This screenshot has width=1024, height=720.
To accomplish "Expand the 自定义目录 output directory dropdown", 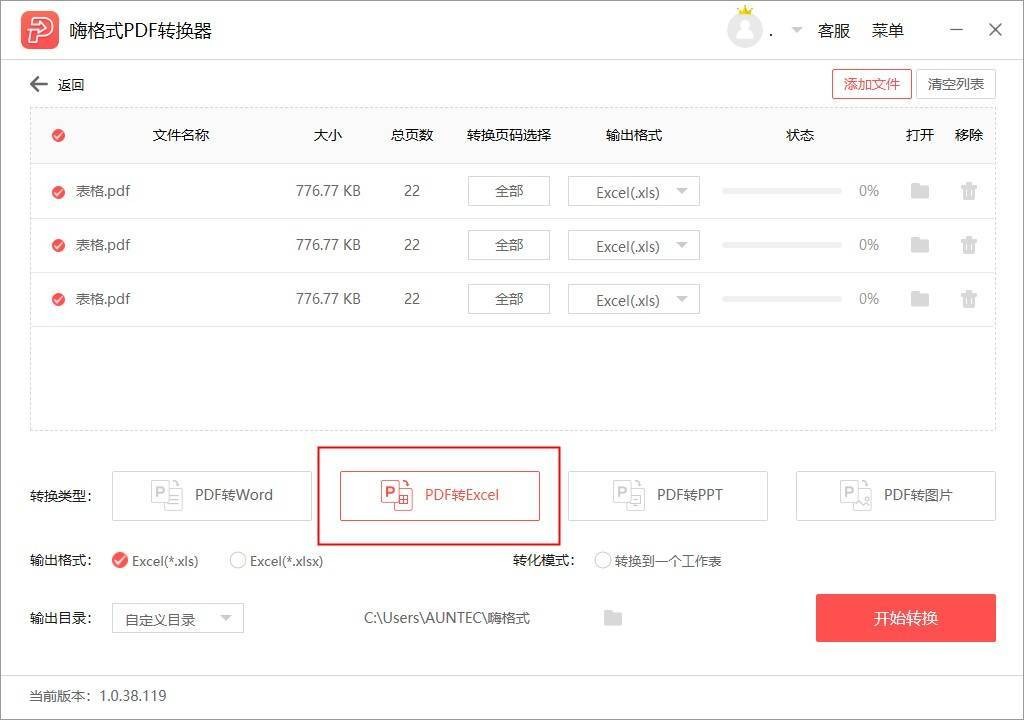I will tap(178, 618).
